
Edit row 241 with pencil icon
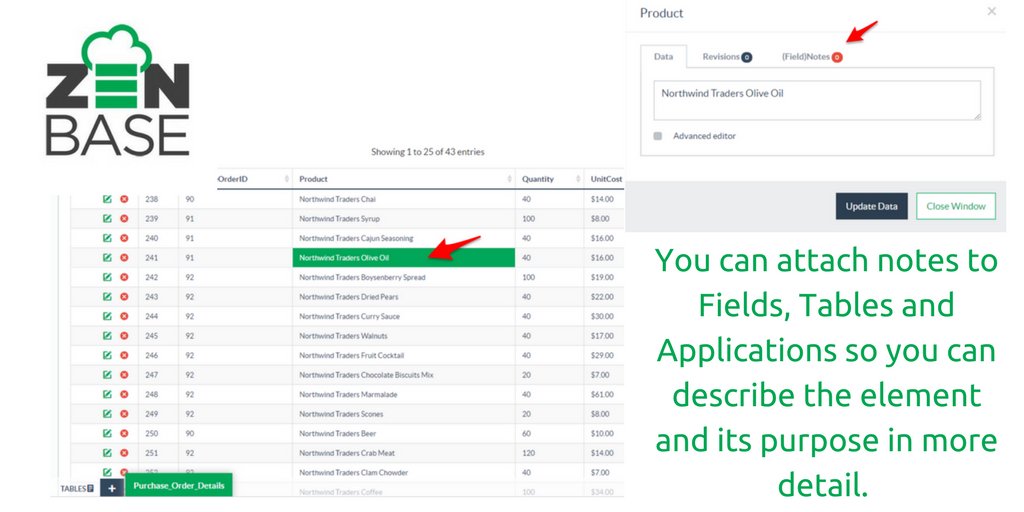tap(108, 258)
